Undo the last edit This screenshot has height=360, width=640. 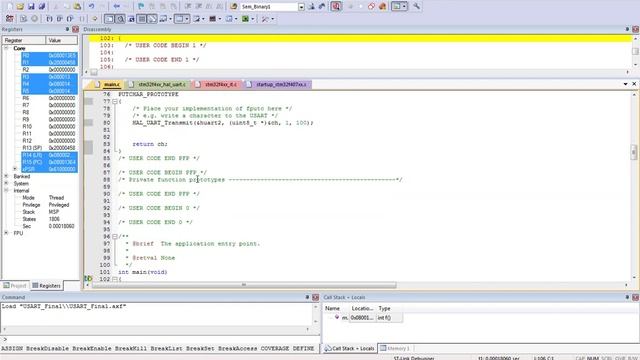coord(91,7)
